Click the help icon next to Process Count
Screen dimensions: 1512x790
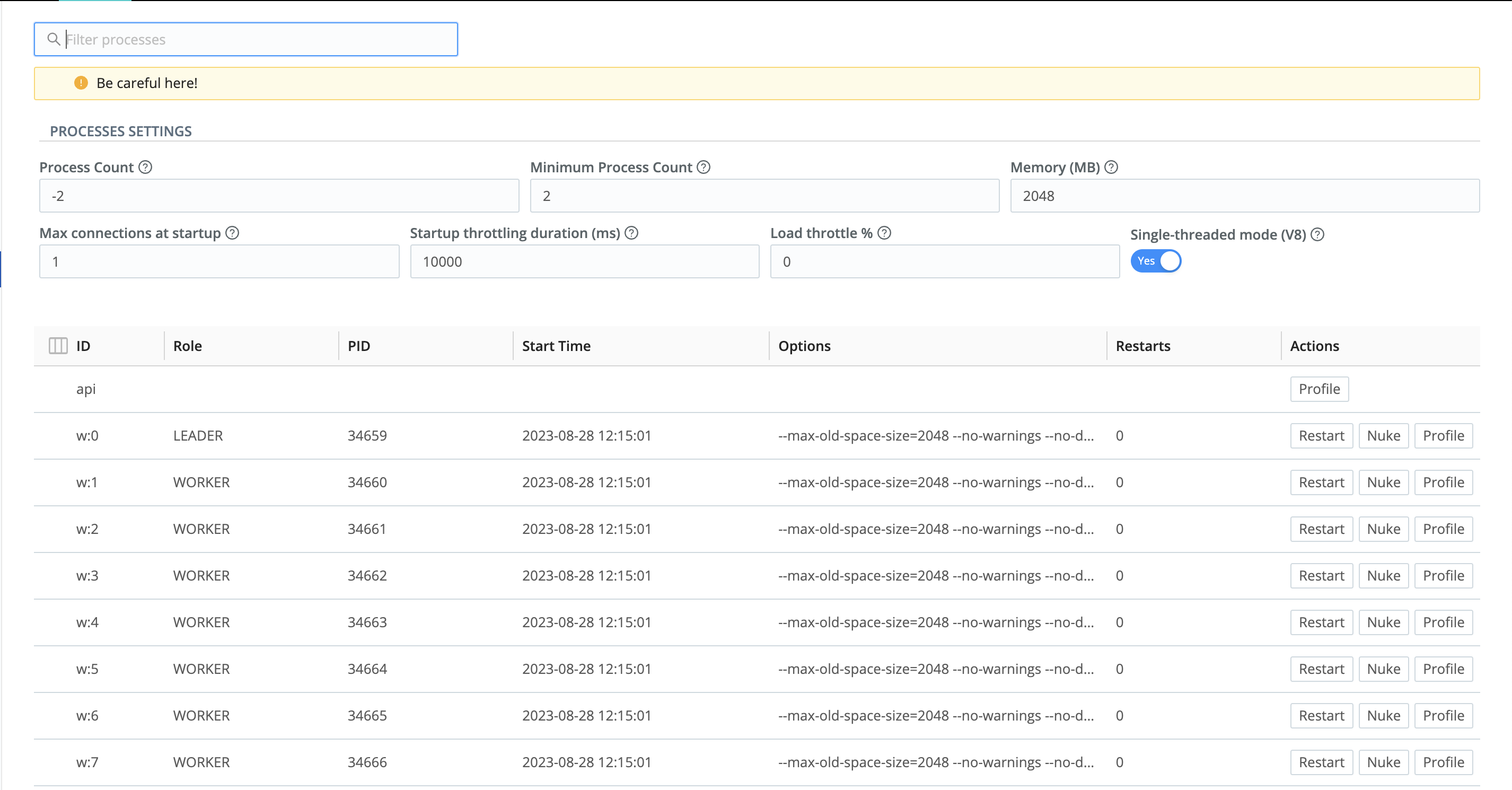145,167
